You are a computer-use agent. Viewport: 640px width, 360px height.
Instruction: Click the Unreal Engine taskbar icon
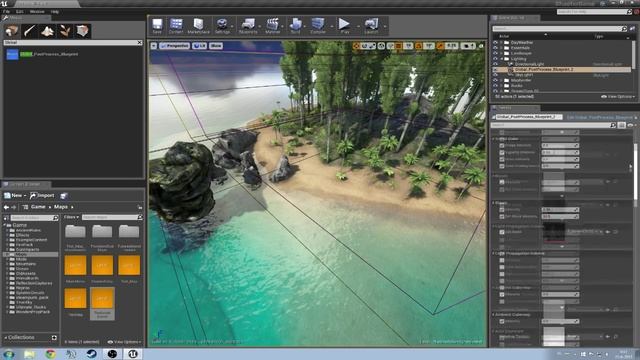click(132, 354)
